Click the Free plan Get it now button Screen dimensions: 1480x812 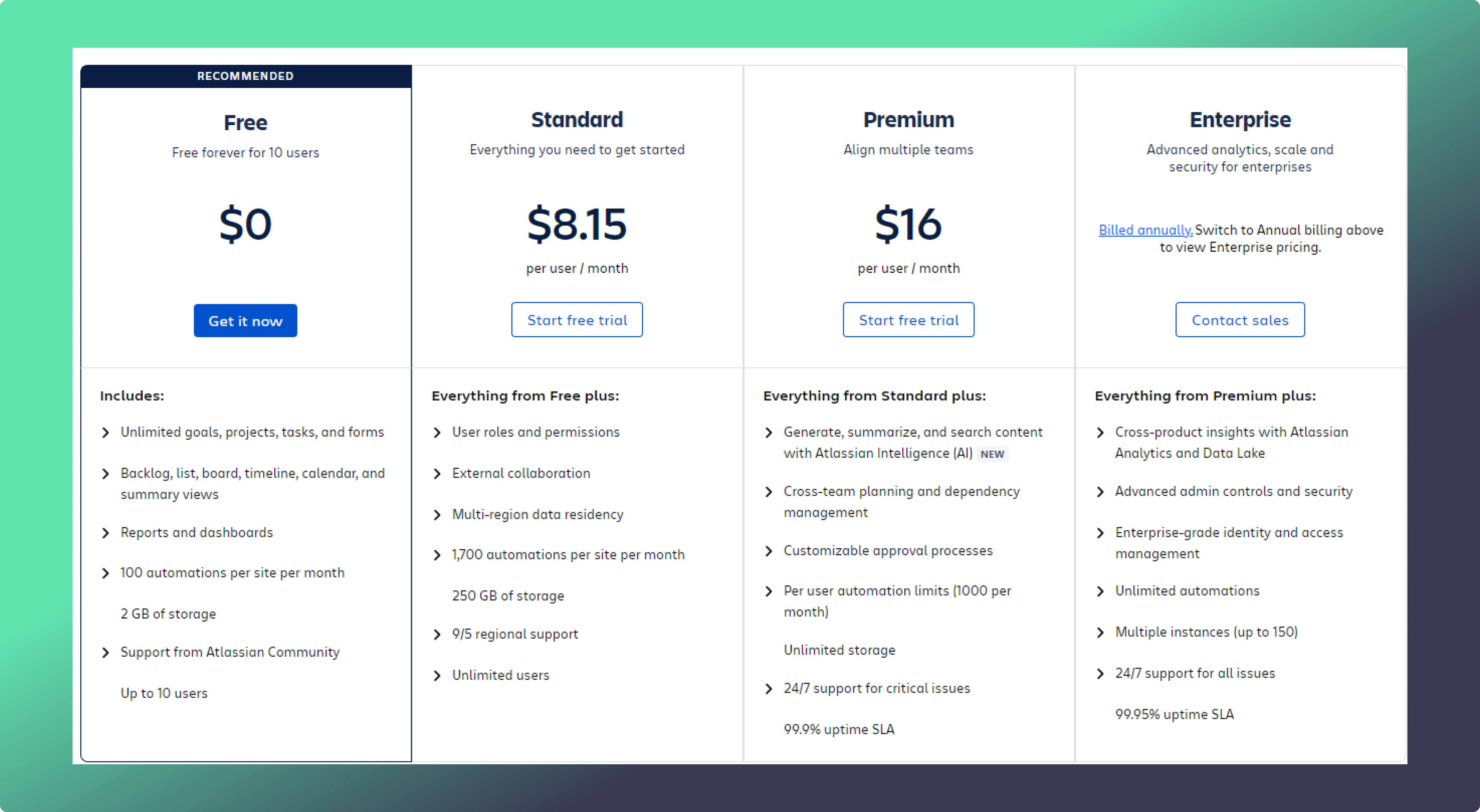[246, 320]
